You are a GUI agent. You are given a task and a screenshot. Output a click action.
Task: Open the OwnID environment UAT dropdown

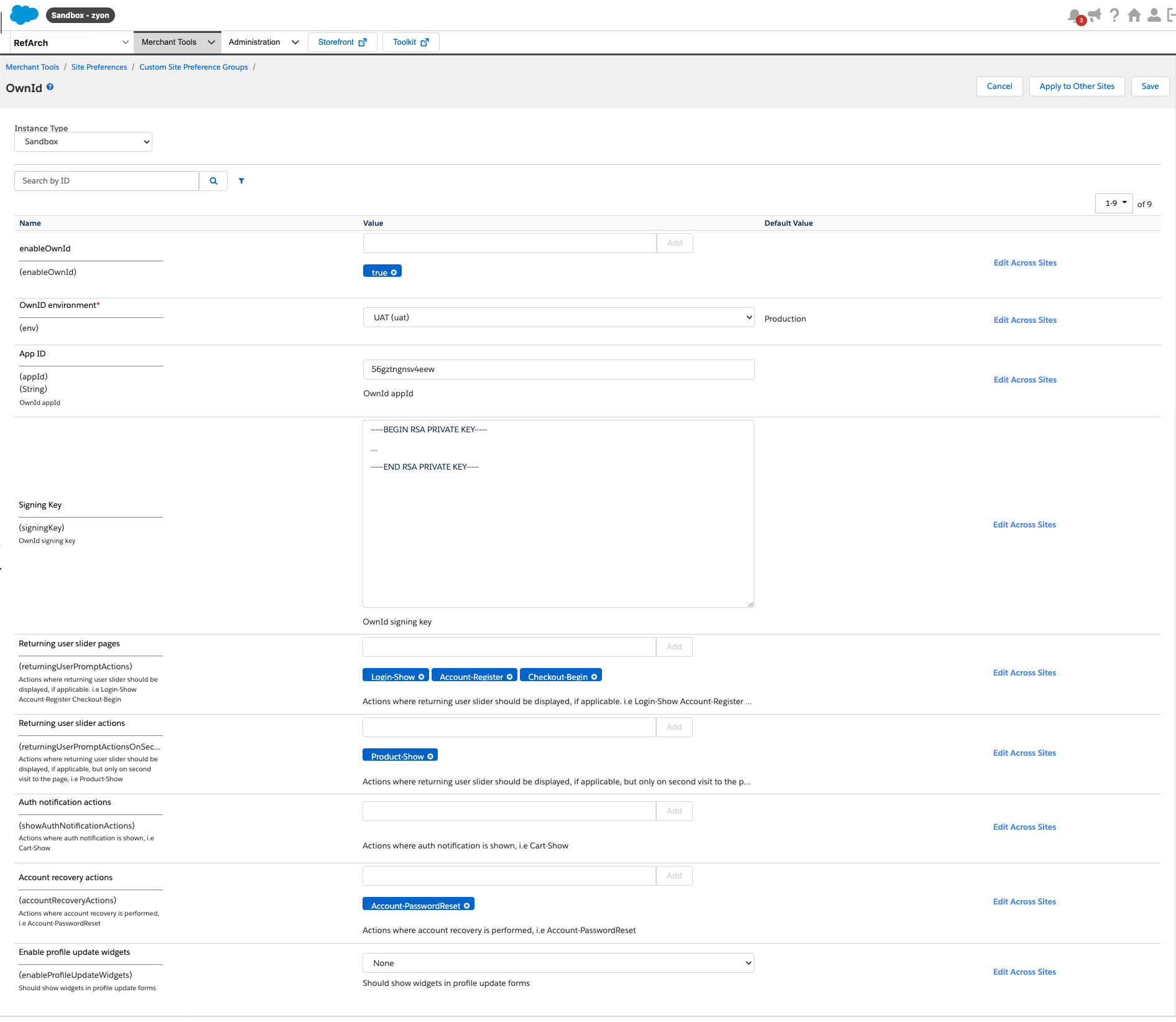tap(558, 317)
